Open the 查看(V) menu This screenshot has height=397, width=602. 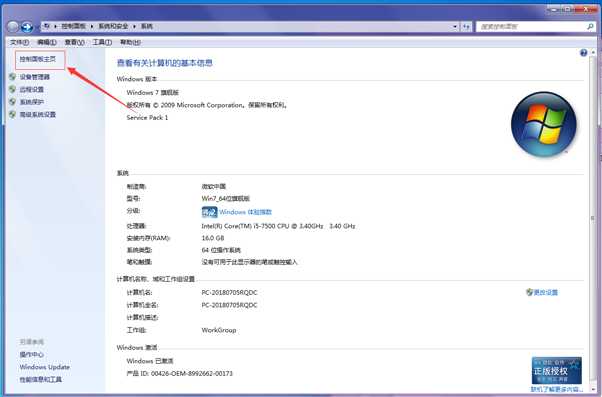click(74, 42)
